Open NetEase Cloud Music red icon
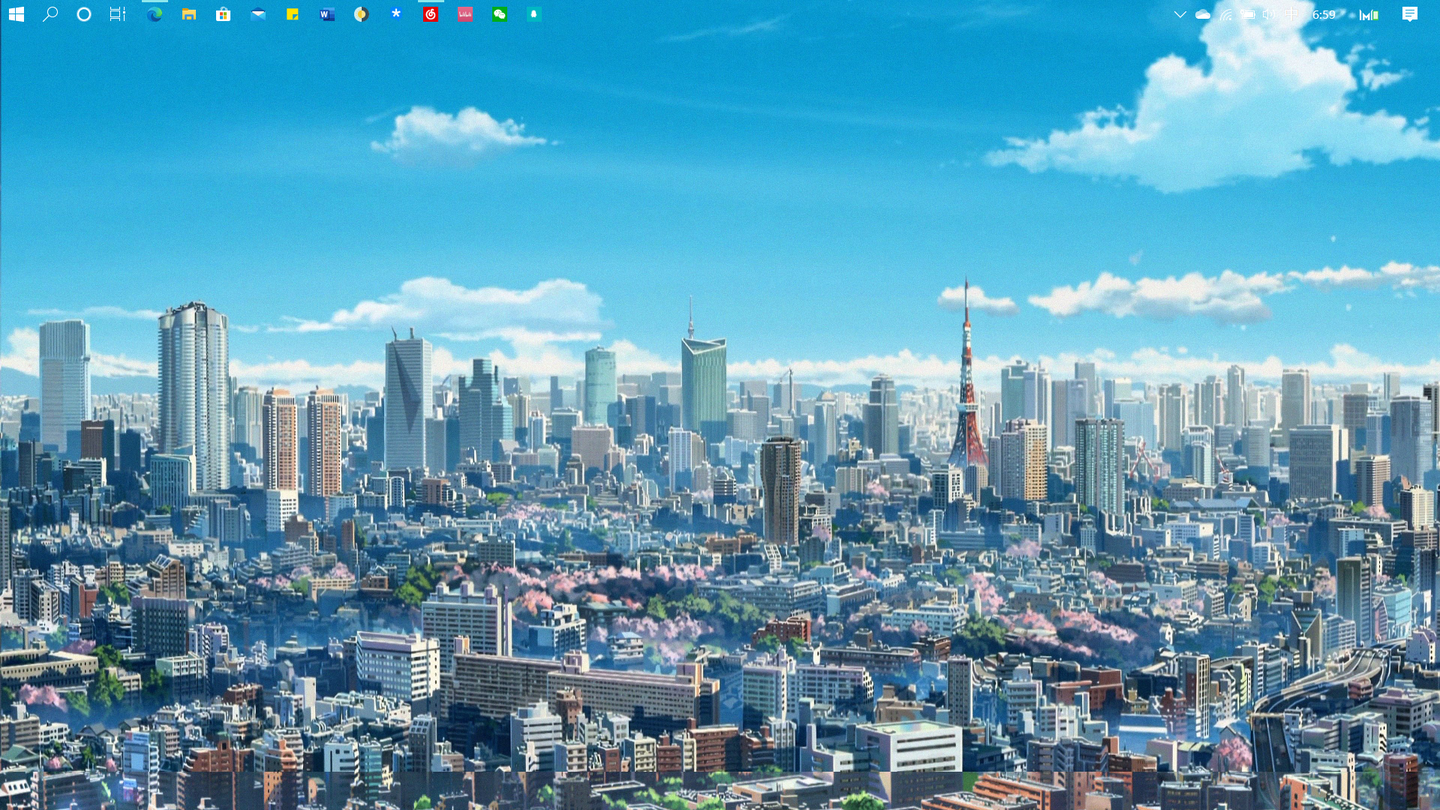Screen dimensions: 1440x810 (x=430, y=14)
